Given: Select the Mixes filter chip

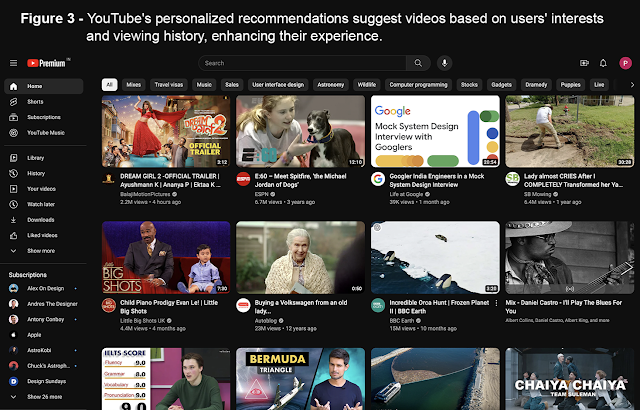Looking at the screenshot, I should (133, 85).
